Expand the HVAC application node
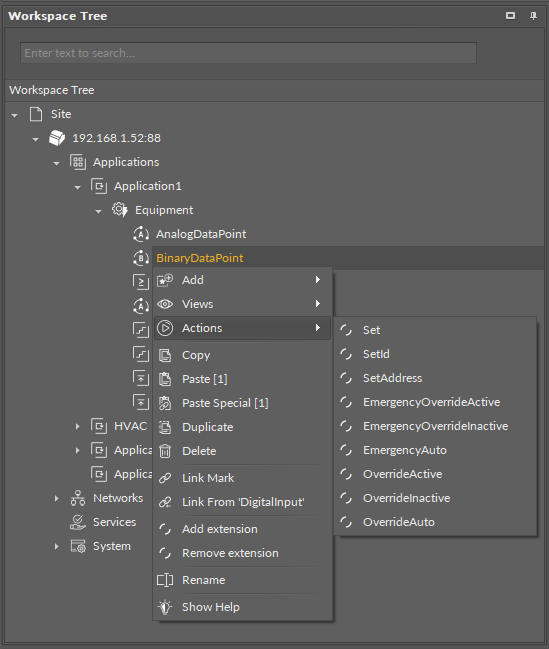 [x=77, y=426]
